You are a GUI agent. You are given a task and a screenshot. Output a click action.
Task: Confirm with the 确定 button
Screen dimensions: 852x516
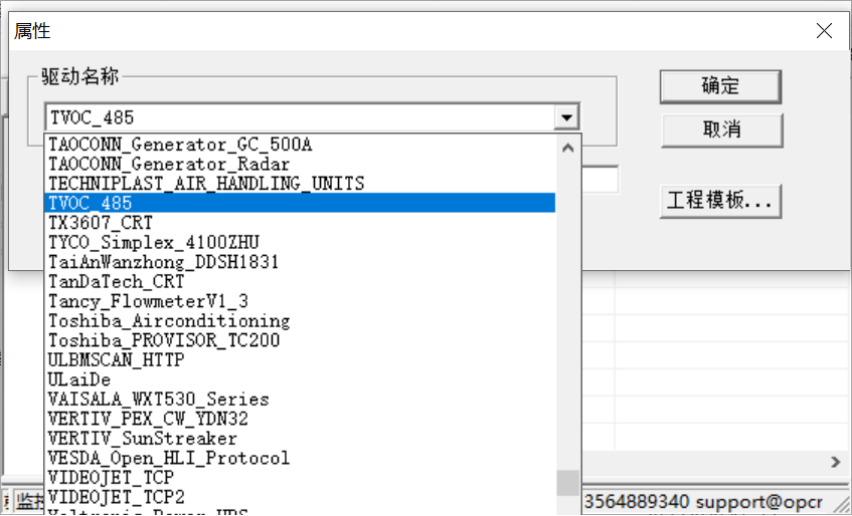(721, 86)
